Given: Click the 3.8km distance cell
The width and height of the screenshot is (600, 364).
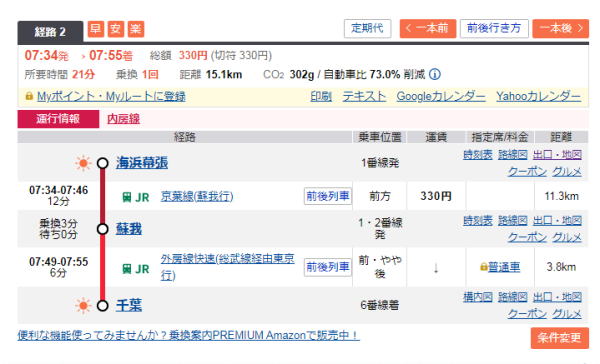Looking at the screenshot, I should pos(561,267).
